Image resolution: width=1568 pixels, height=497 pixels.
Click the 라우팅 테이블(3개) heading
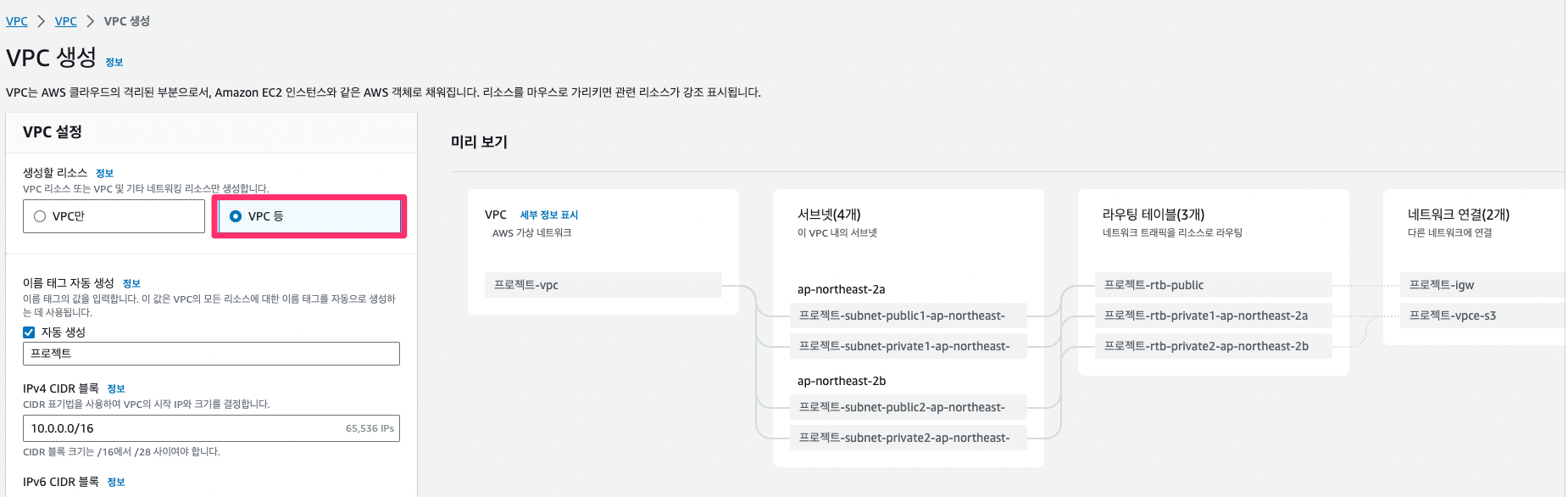pyautogui.click(x=1154, y=215)
